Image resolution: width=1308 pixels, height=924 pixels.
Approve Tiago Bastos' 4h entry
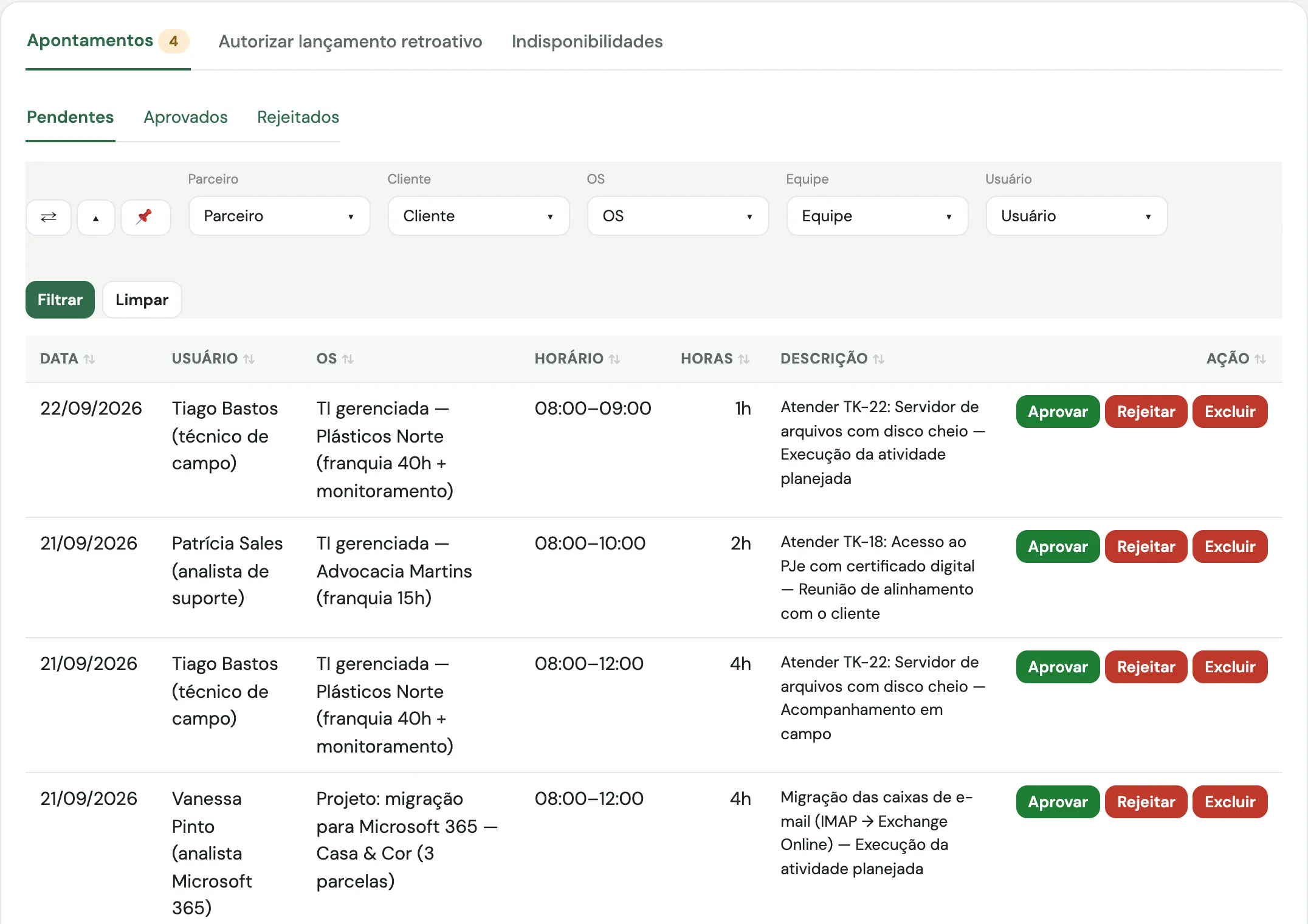[1058, 667]
